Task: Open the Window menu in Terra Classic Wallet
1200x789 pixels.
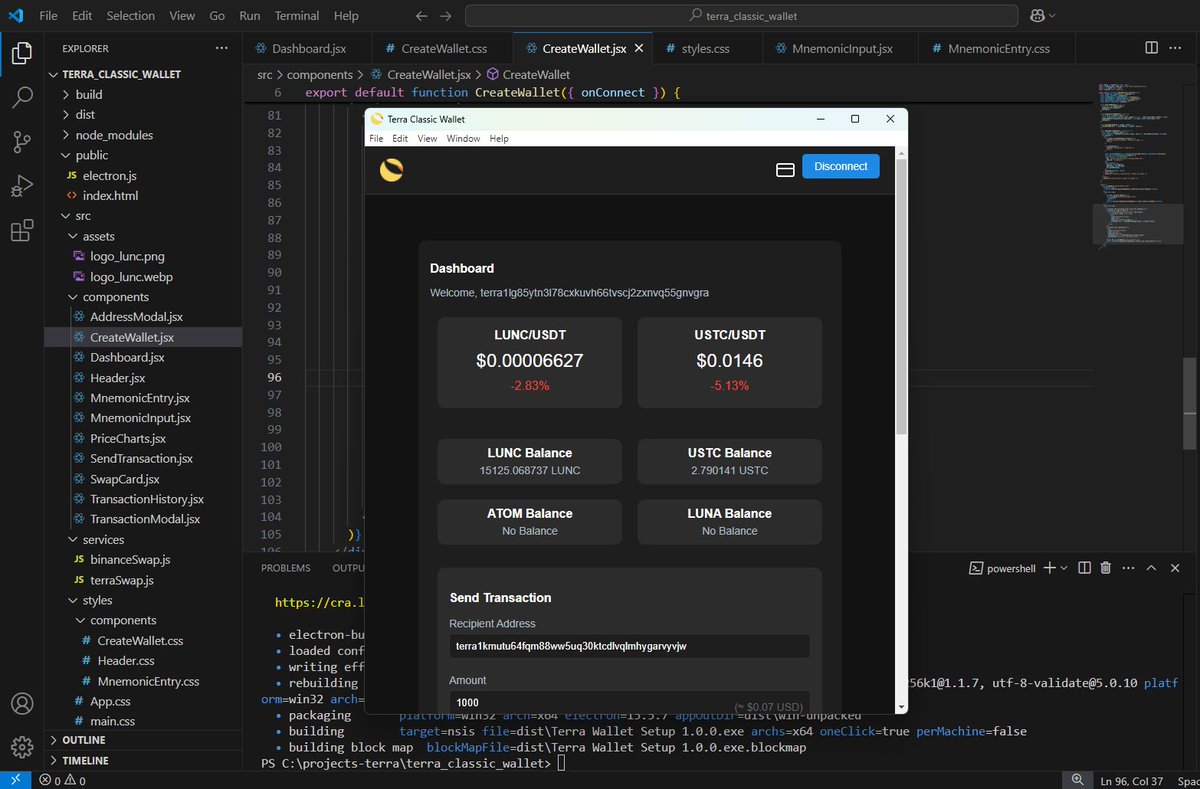Action: pos(463,139)
